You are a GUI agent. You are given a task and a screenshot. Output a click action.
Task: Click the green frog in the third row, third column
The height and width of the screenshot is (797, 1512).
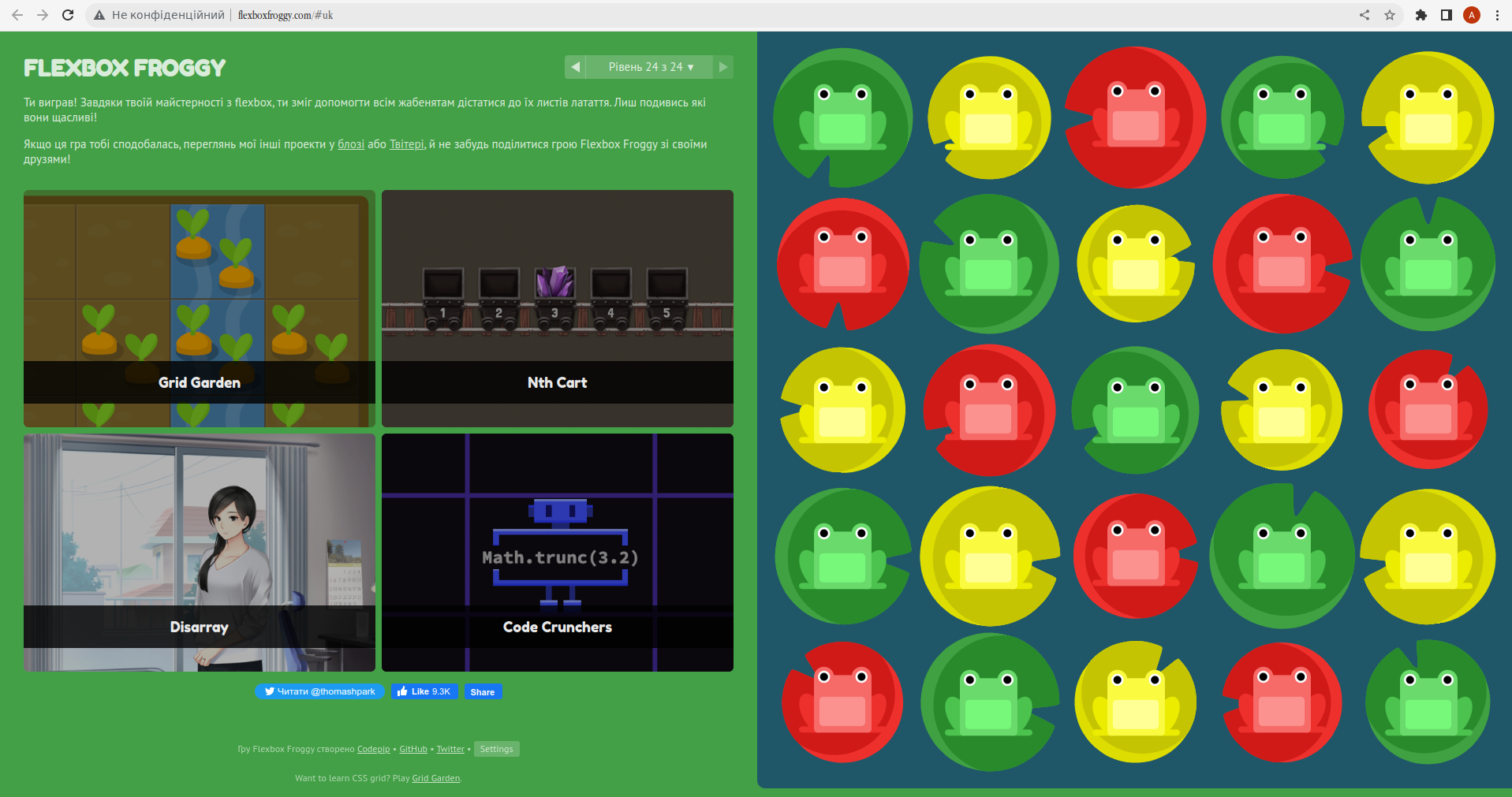coord(1136,410)
